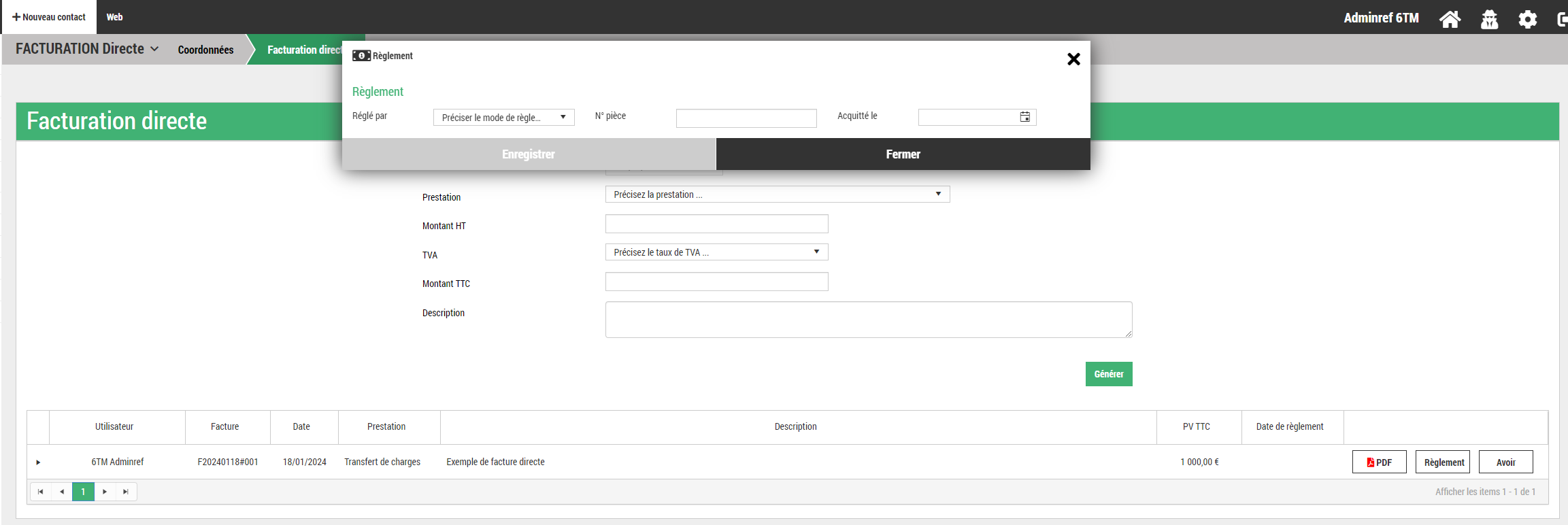Open the FACTURATION Directe menu
The width and height of the screenshot is (1568, 525).
(x=87, y=49)
